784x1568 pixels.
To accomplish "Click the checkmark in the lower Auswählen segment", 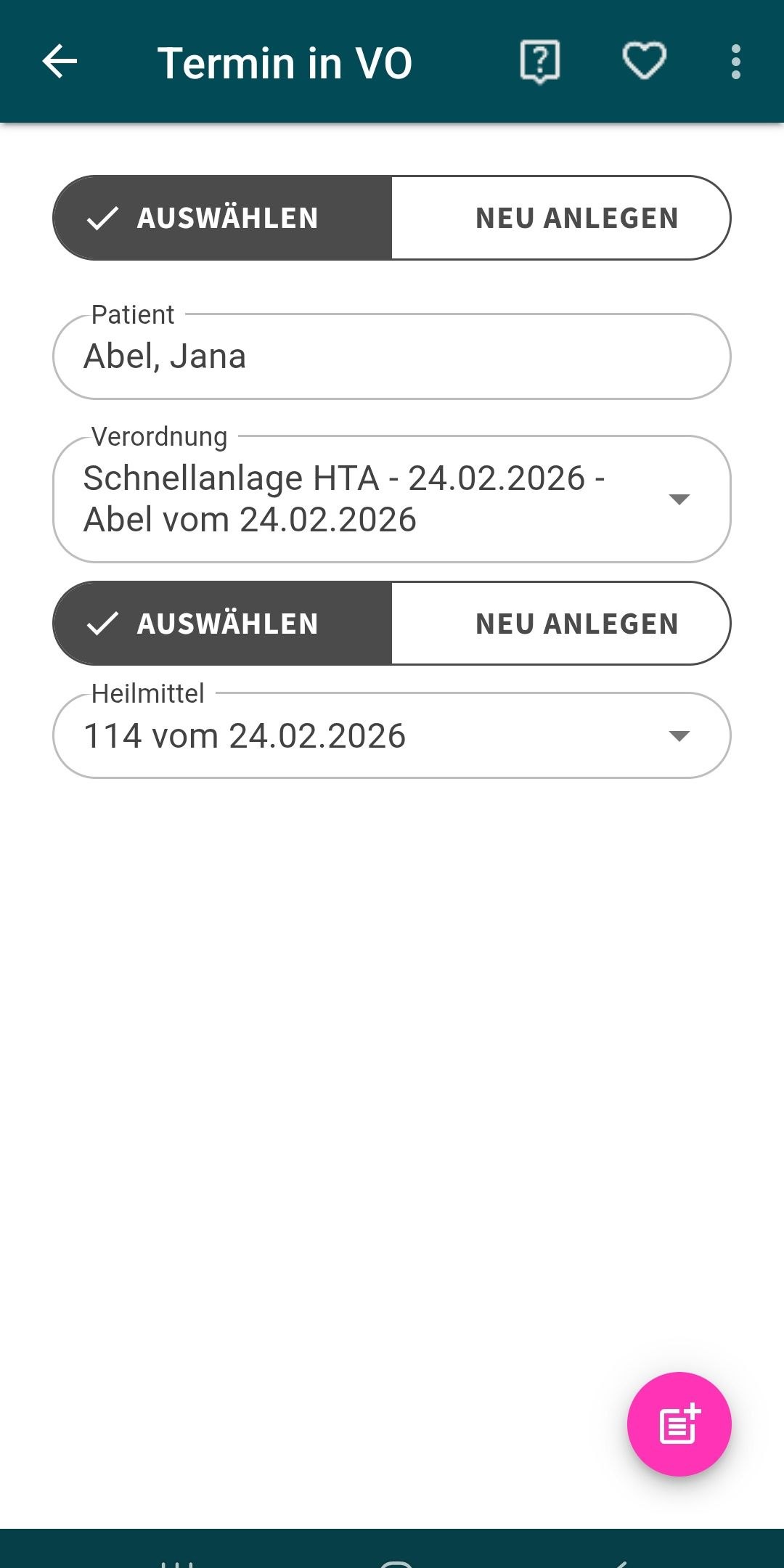I will click(102, 624).
